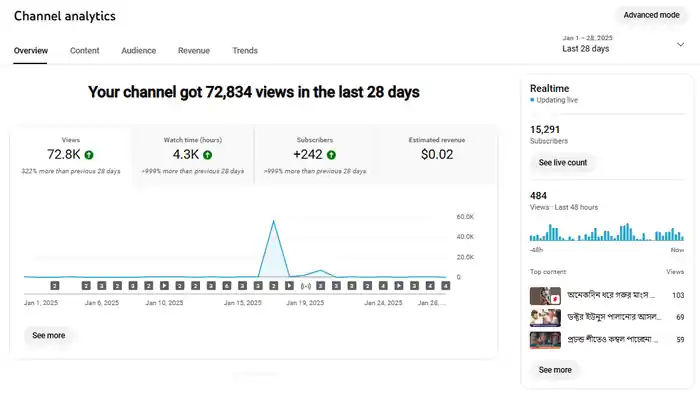
Task: Open the Content tab
Action: [84, 50]
